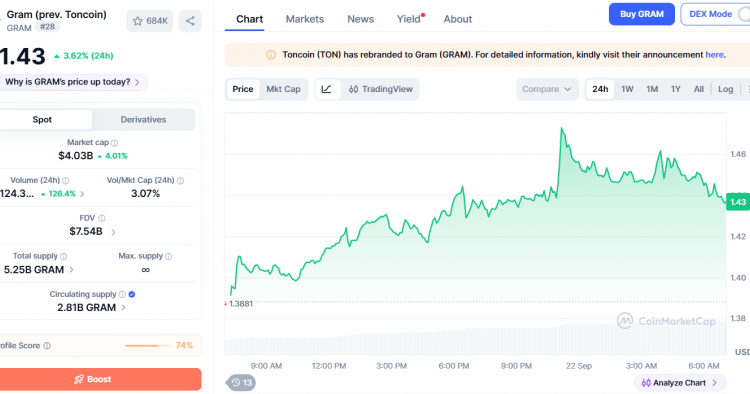Open Vol/Mkt Cap (24h) info icon
This screenshot has height=394, width=750.
click(180, 181)
